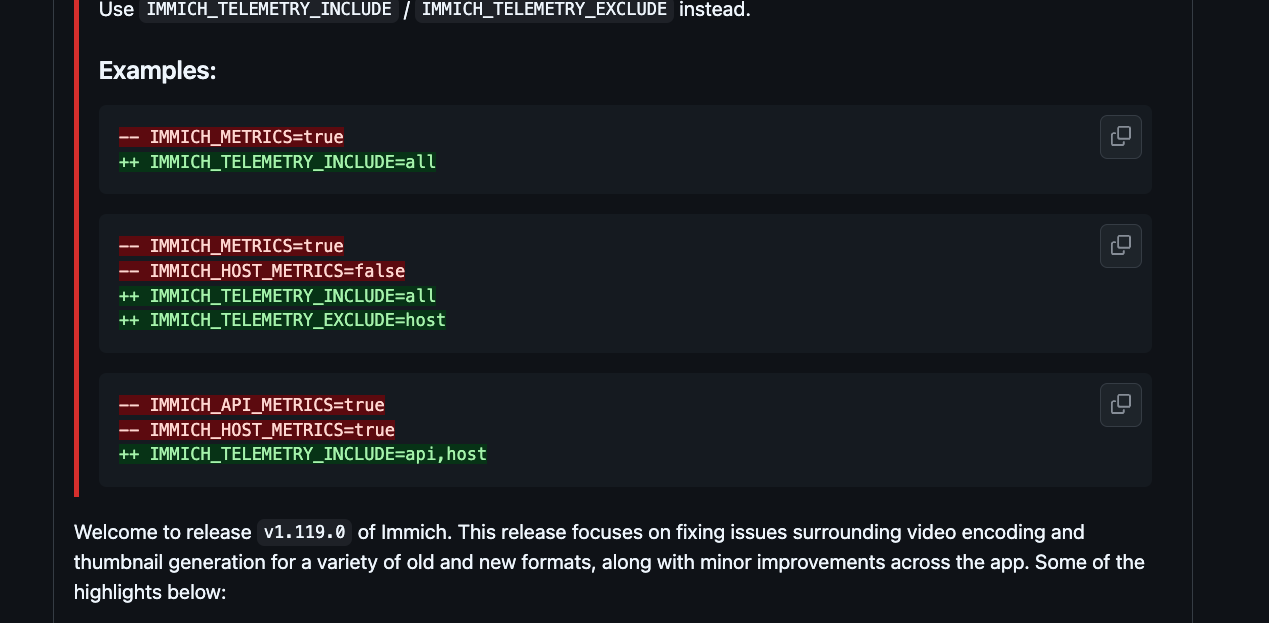Screen dimensions: 1269x623
Task: Click IMMICH_TELEMETRY_INCLUDE=all in the first code block
Action: (x=277, y=162)
